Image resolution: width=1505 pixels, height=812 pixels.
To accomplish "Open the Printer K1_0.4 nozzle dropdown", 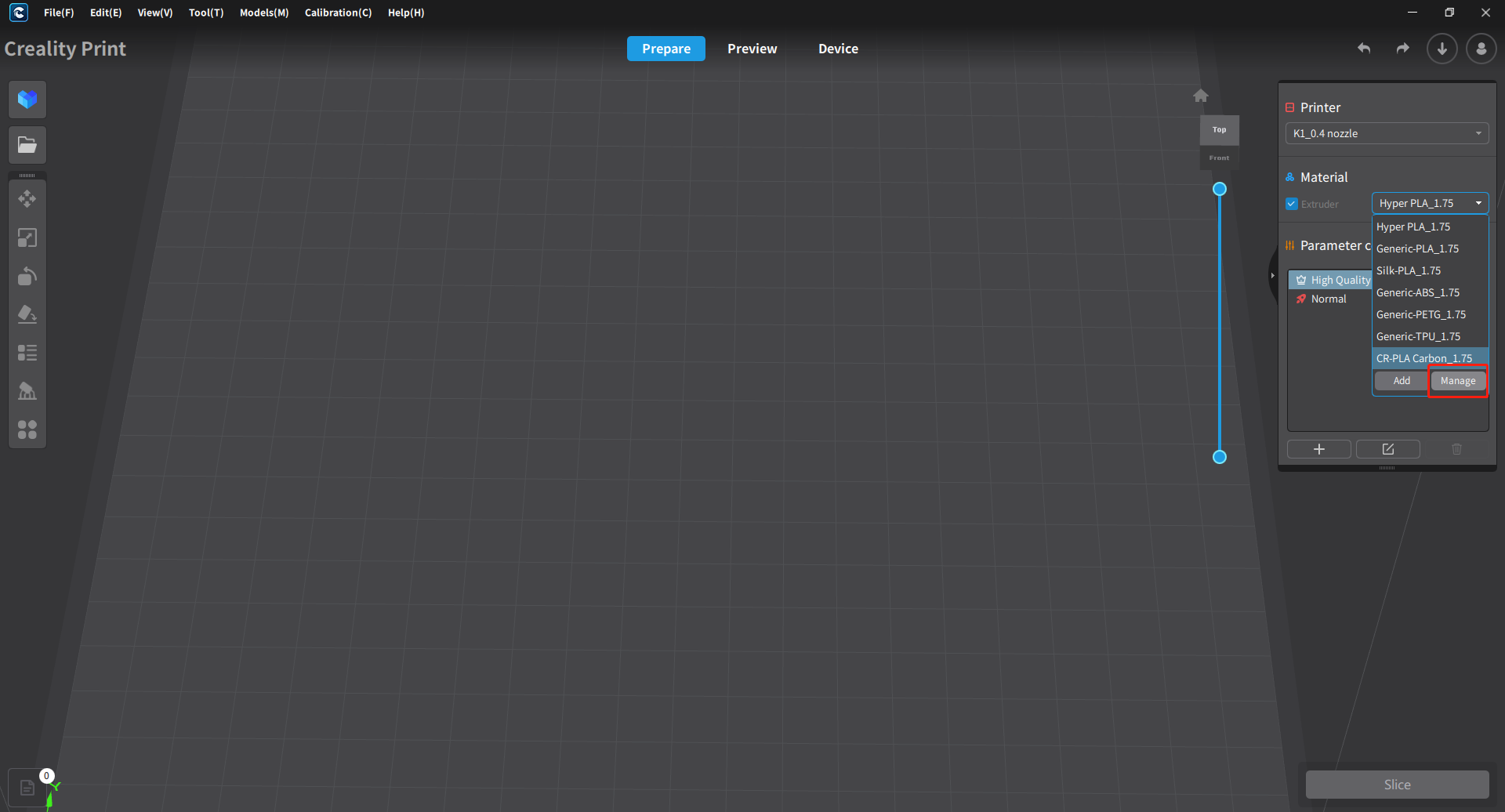I will coord(1387,133).
